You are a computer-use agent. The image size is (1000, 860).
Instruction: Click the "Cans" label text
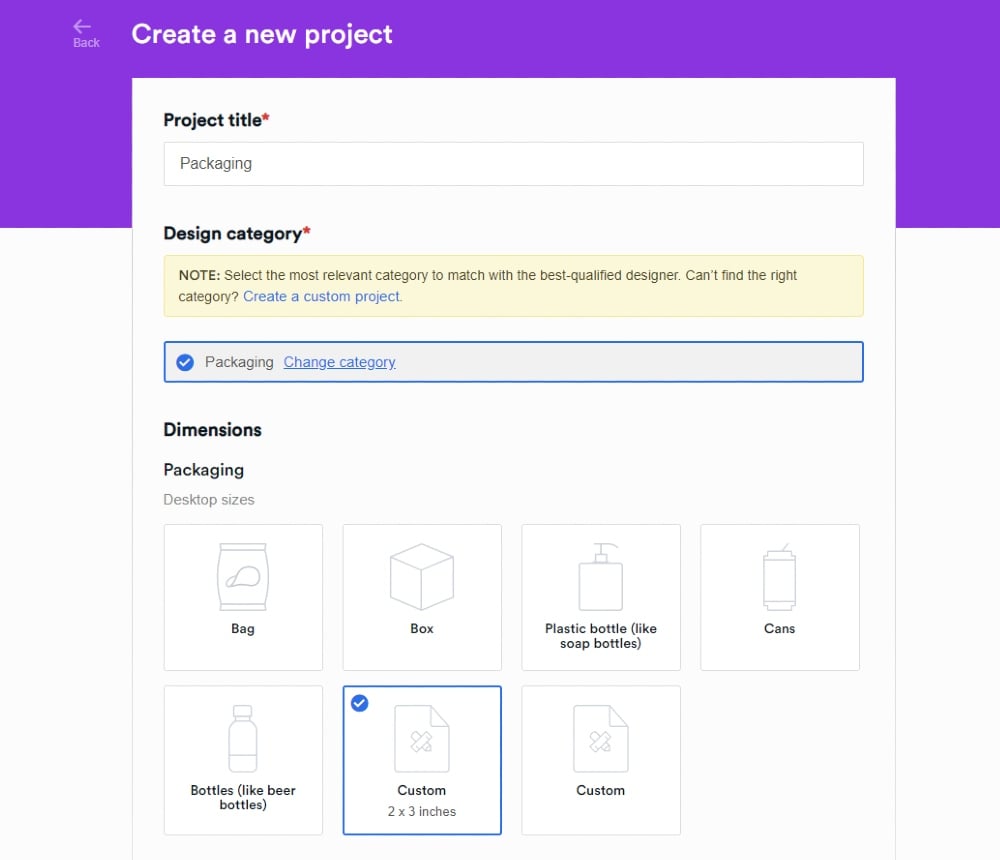pos(779,629)
